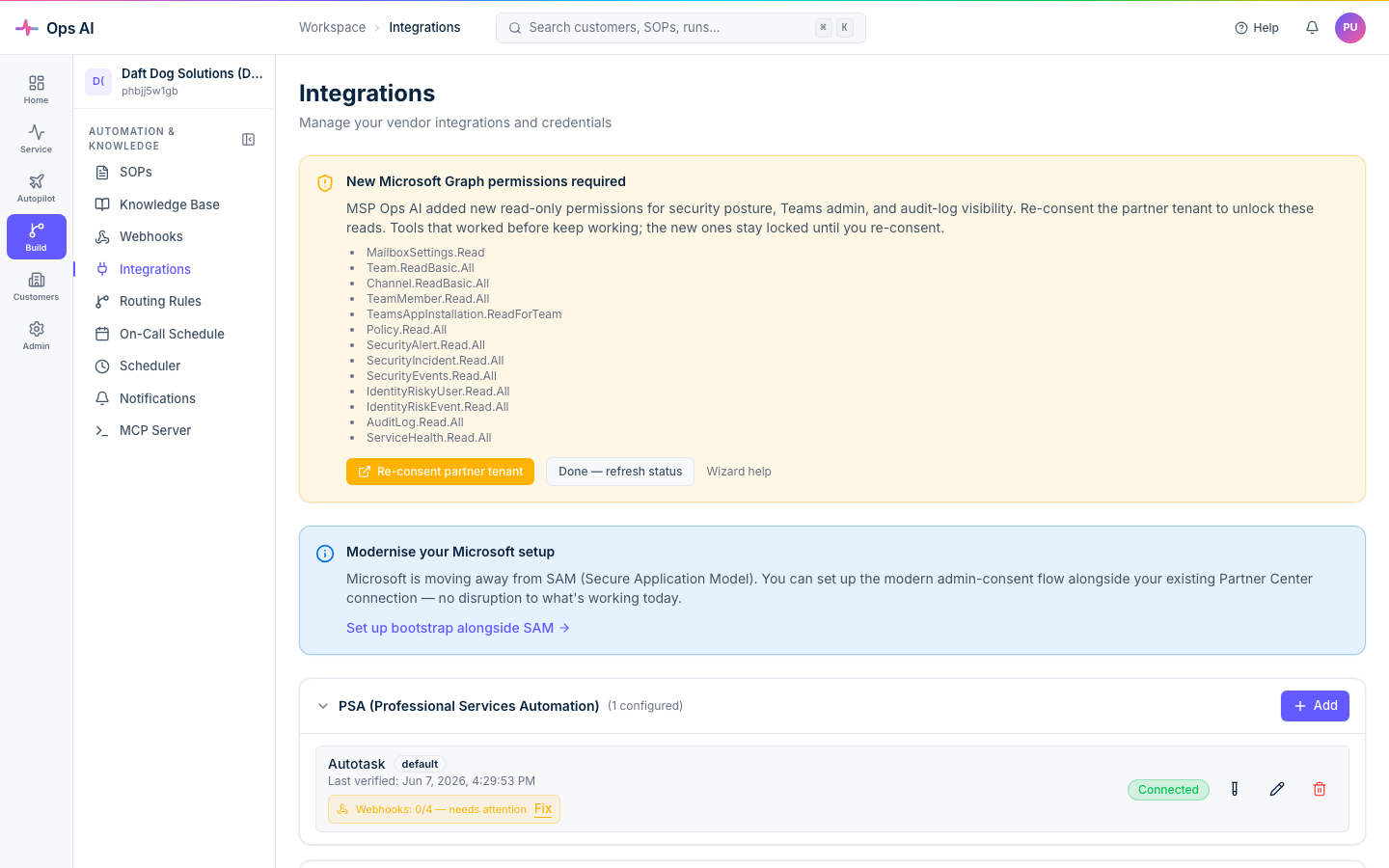
Task: Click the Webhooks 0/4 needs attention badge
Action: click(444, 809)
